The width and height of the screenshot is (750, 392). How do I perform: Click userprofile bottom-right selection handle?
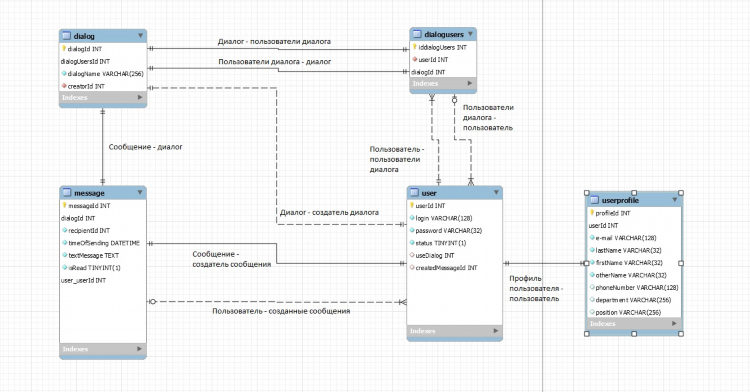click(681, 334)
